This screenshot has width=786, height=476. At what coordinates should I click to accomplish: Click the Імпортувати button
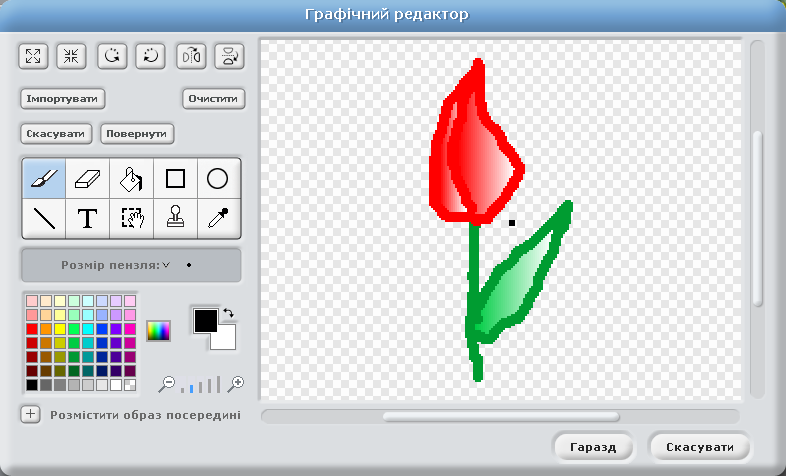coord(62,99)
